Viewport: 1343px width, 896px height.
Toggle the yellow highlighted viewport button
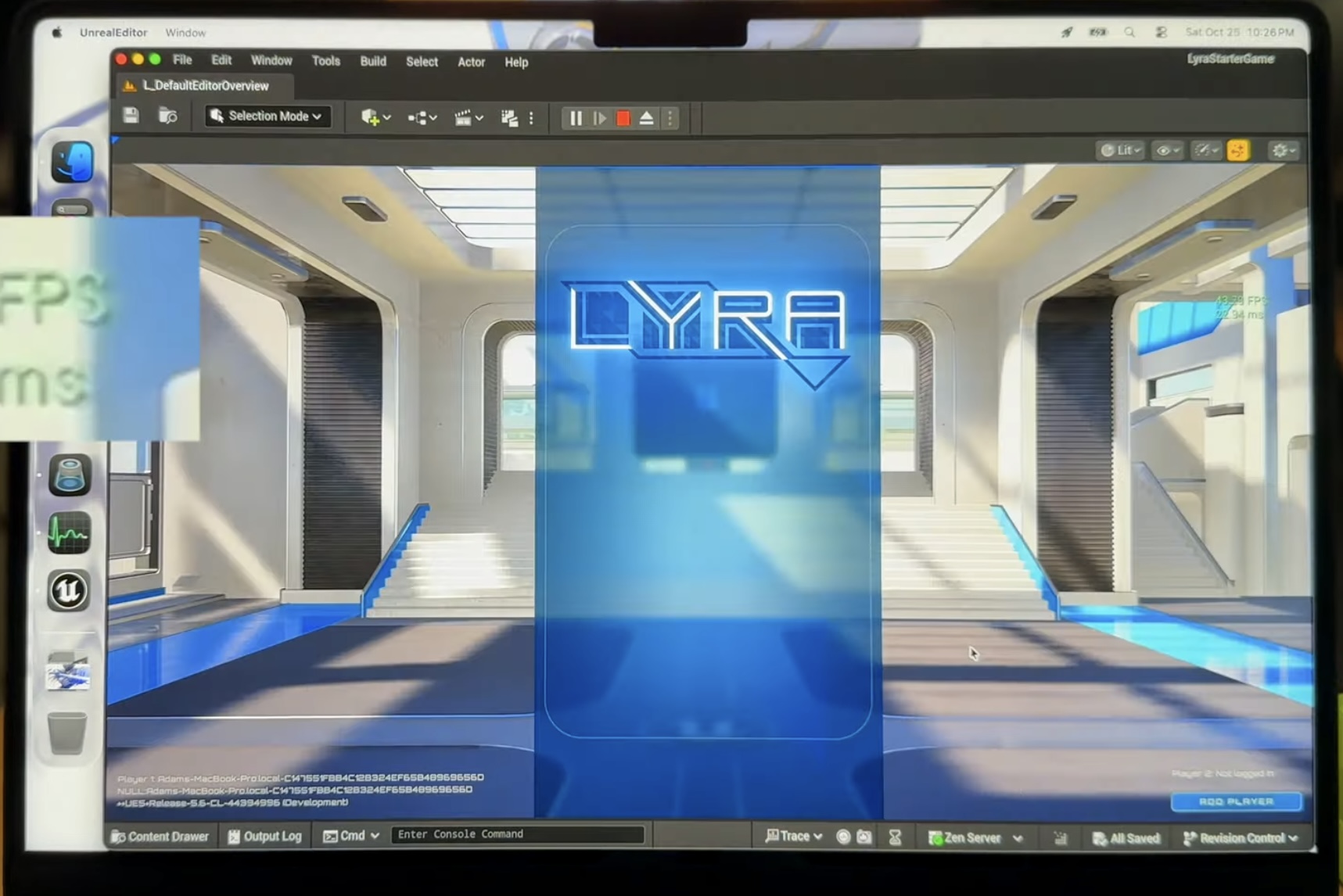1238,151
